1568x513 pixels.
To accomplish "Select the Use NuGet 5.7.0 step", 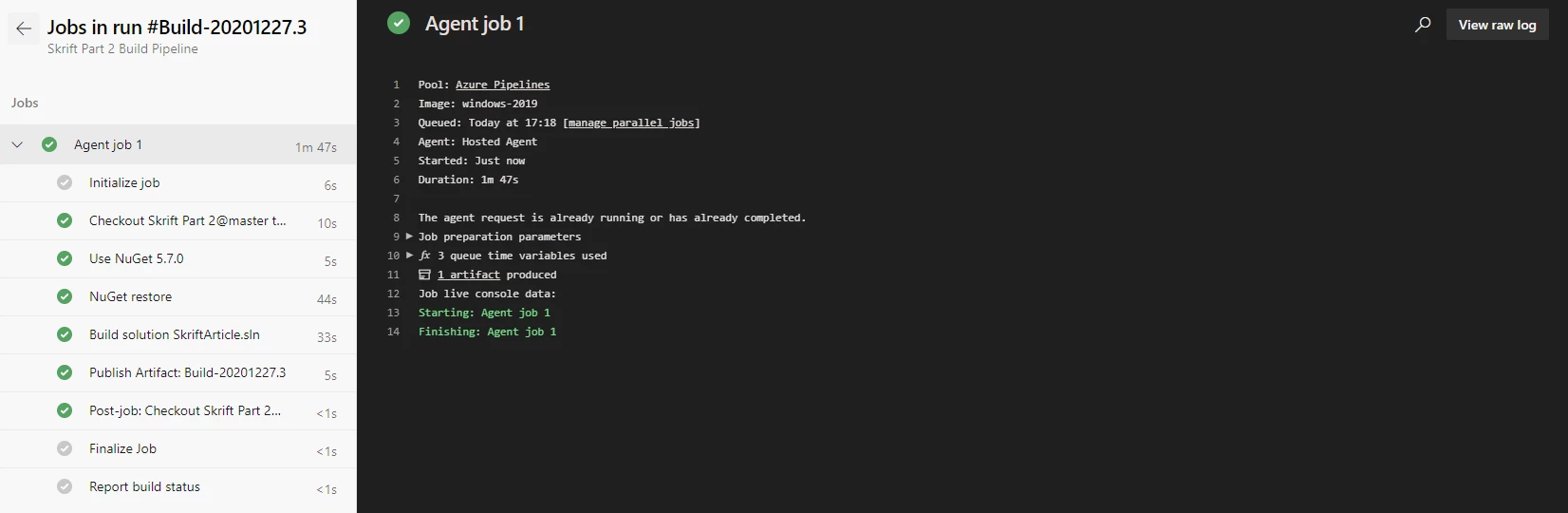I will point(178,258).
